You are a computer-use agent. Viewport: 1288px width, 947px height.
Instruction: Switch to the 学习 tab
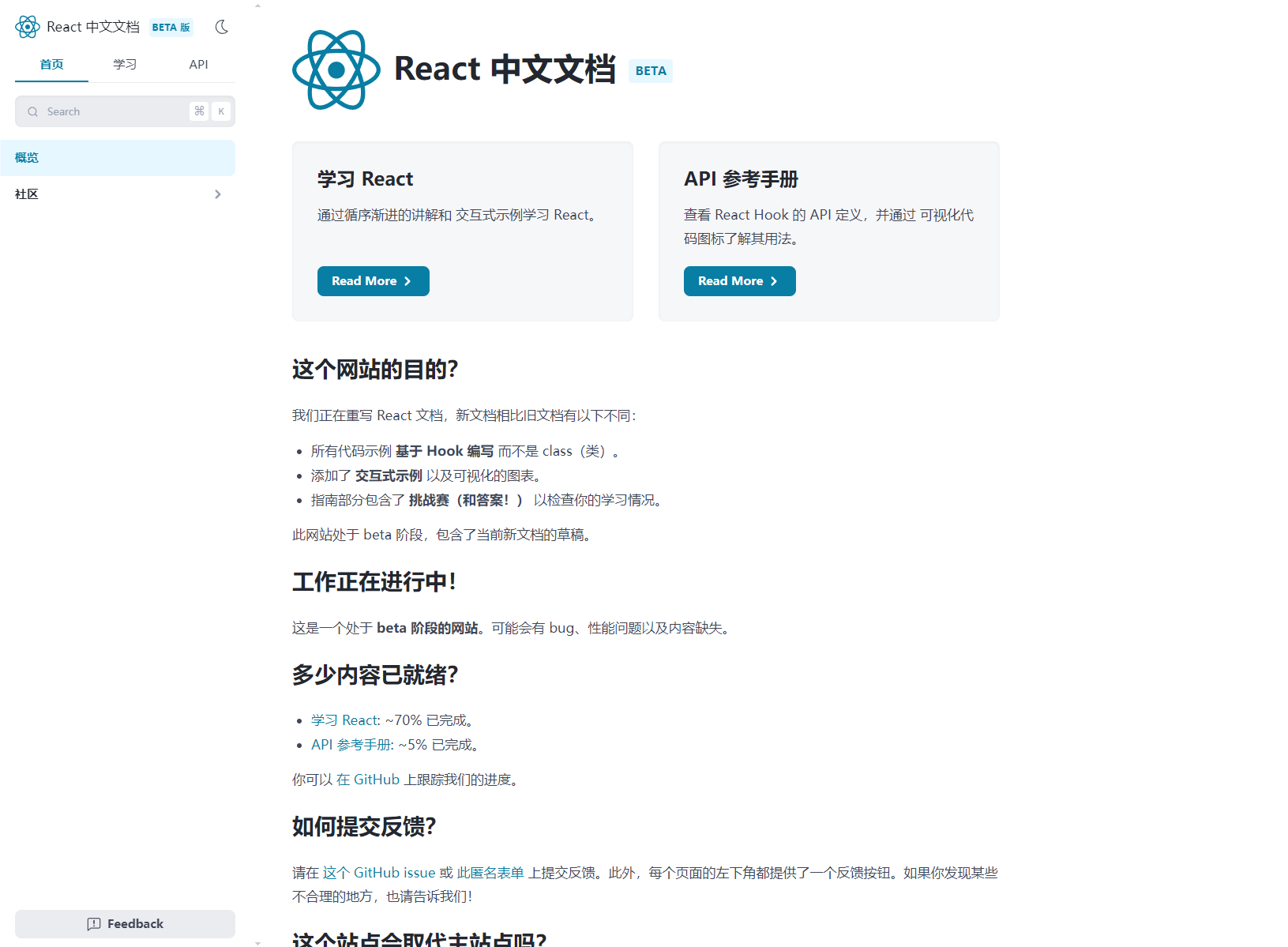(125, 65)
